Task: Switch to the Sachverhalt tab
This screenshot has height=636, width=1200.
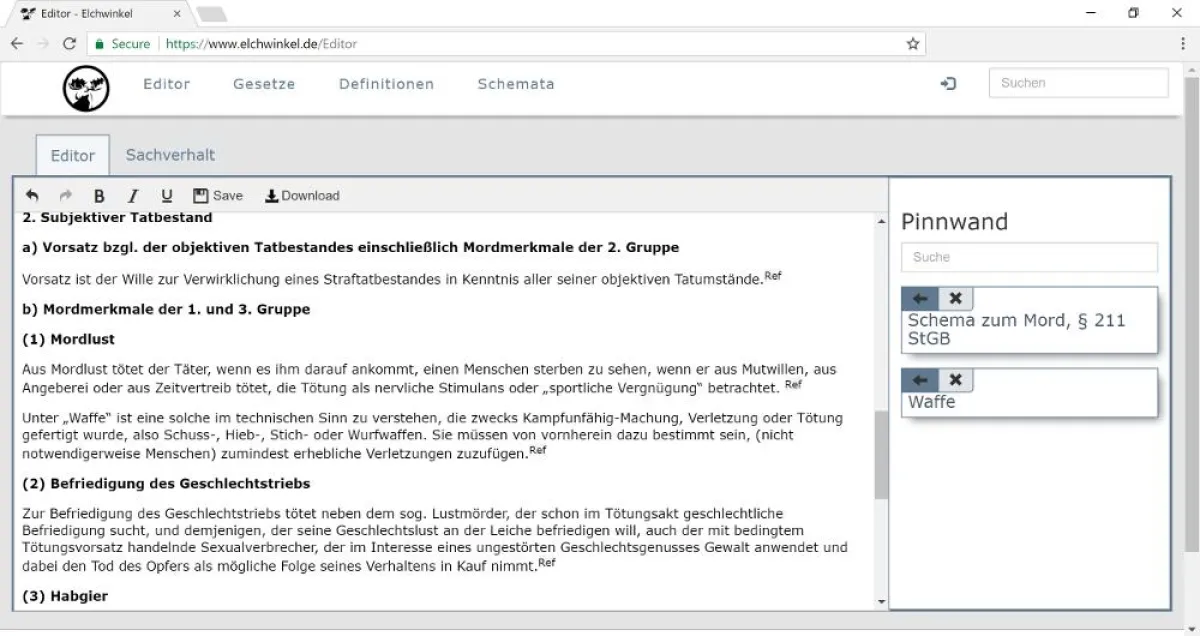Action: tap(170, 155)
